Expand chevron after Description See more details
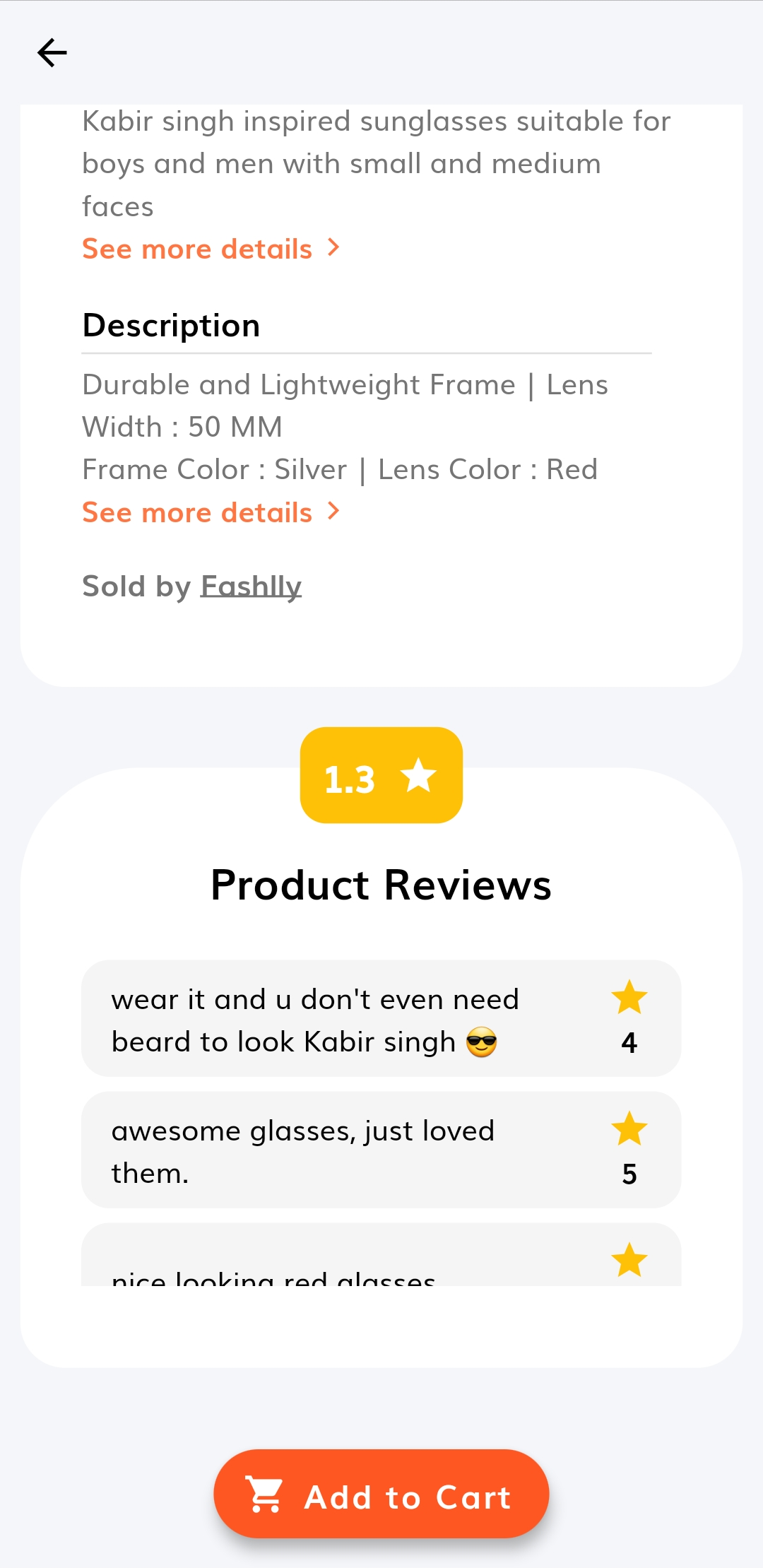The height and width of the screenshot is (1568, 763). tap(333, 511)
